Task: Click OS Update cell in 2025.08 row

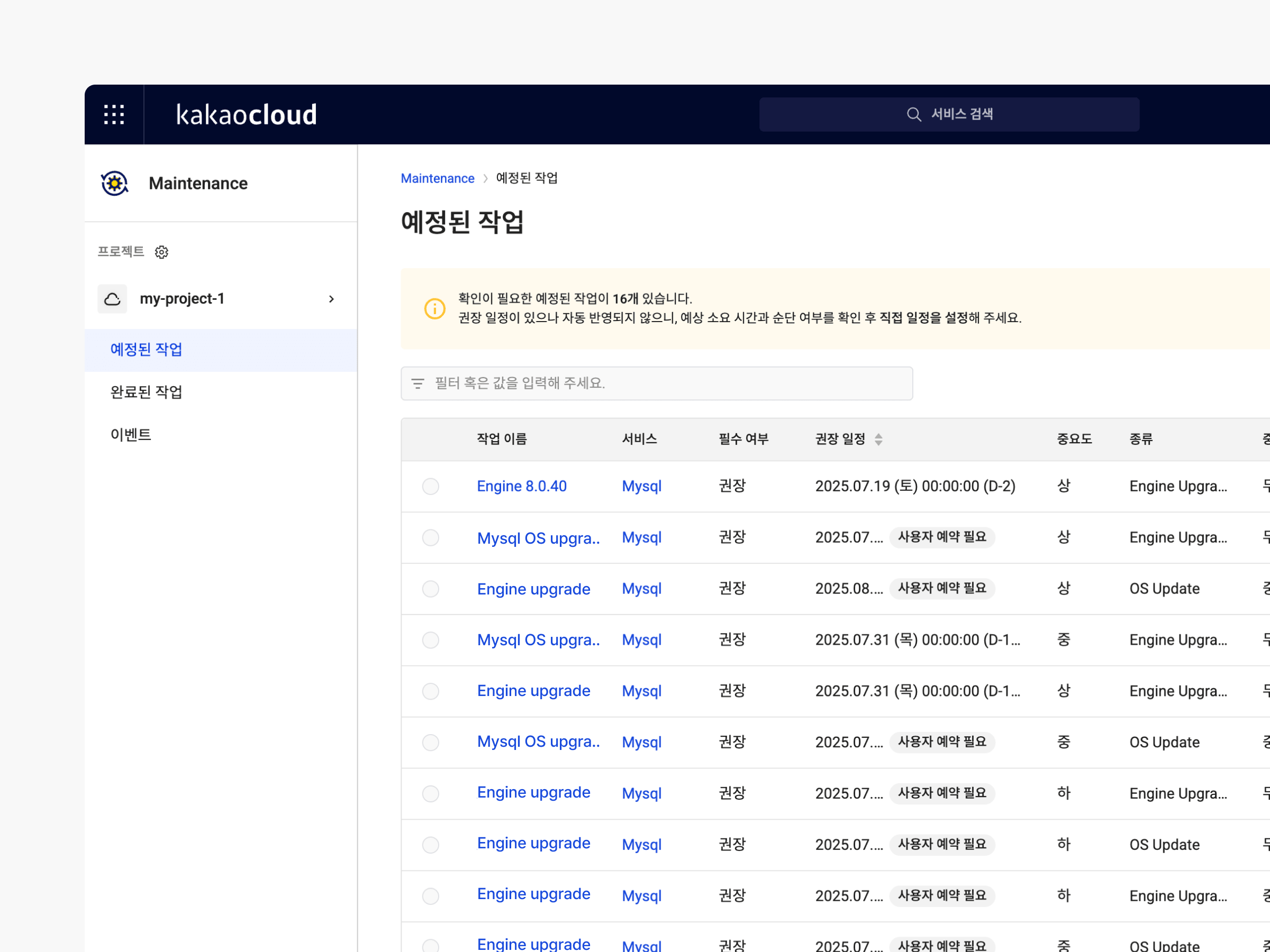Action: coord(1164,589)
